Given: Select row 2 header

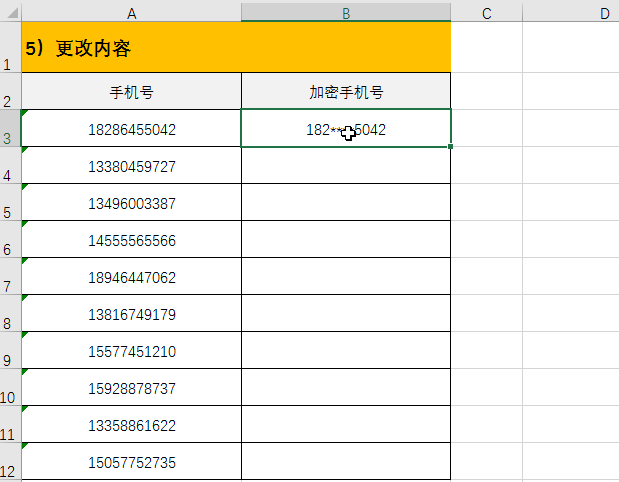Looking at the screenshot, I should pyautogui.click(x=10, y=91).
